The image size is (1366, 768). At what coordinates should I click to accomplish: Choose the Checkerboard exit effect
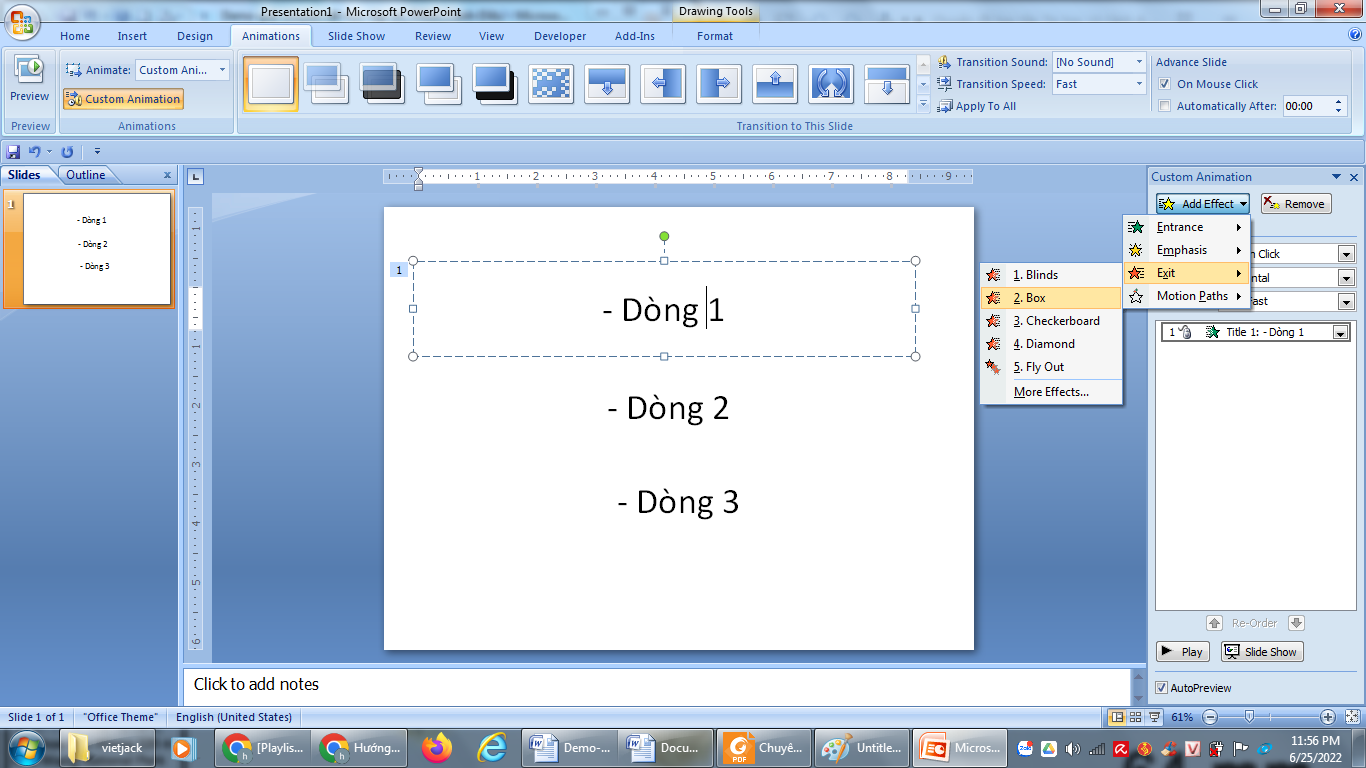[x=1051, y=321]
